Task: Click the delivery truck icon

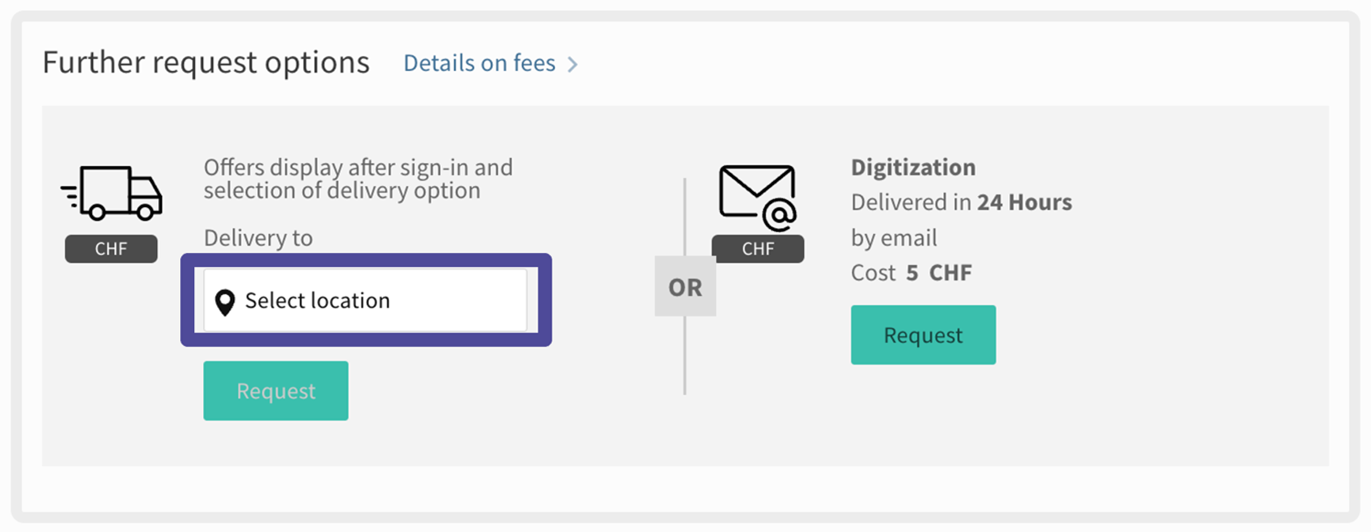Action: pos(112,192)
